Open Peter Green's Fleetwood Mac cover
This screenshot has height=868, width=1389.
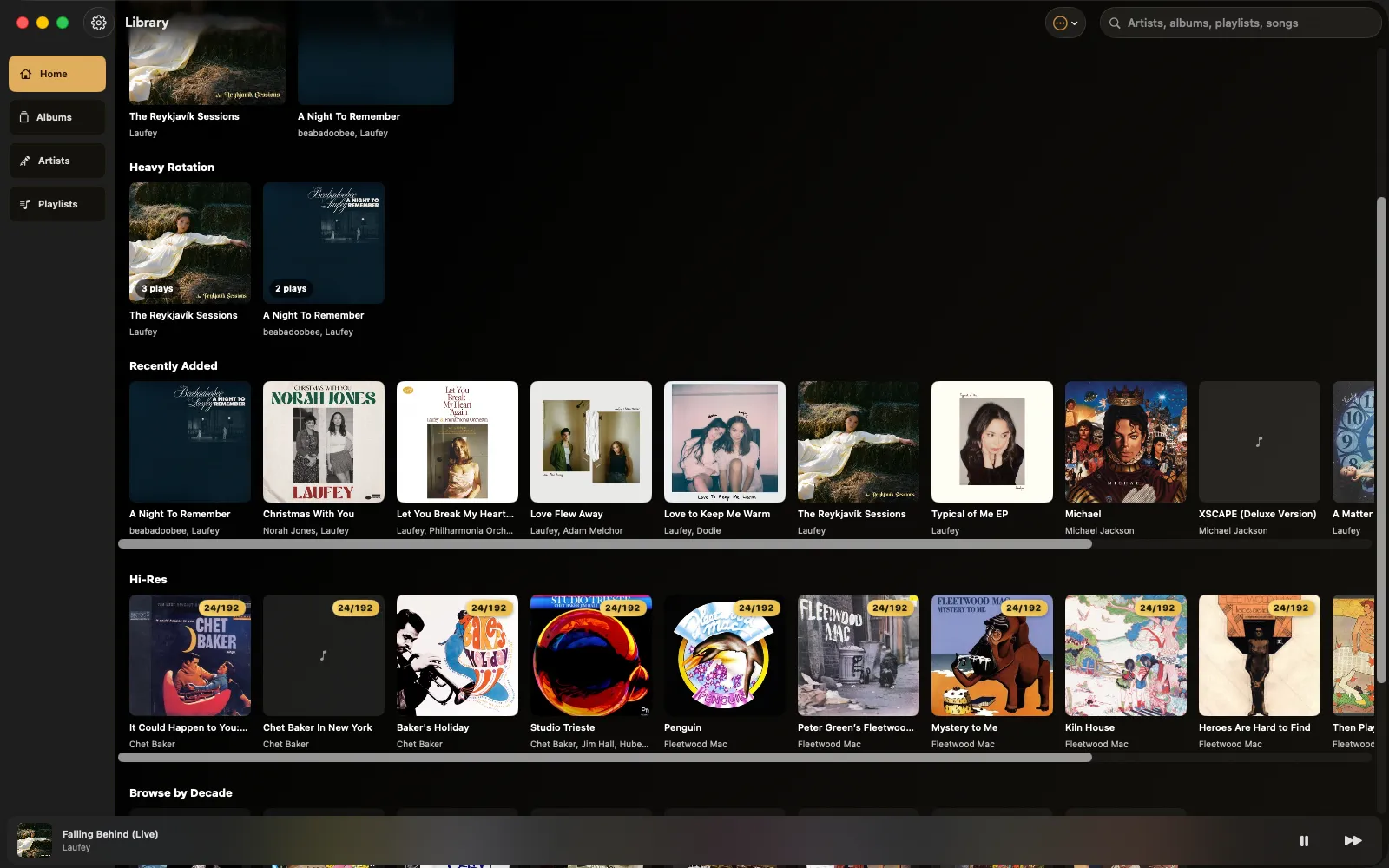(859, 655)
